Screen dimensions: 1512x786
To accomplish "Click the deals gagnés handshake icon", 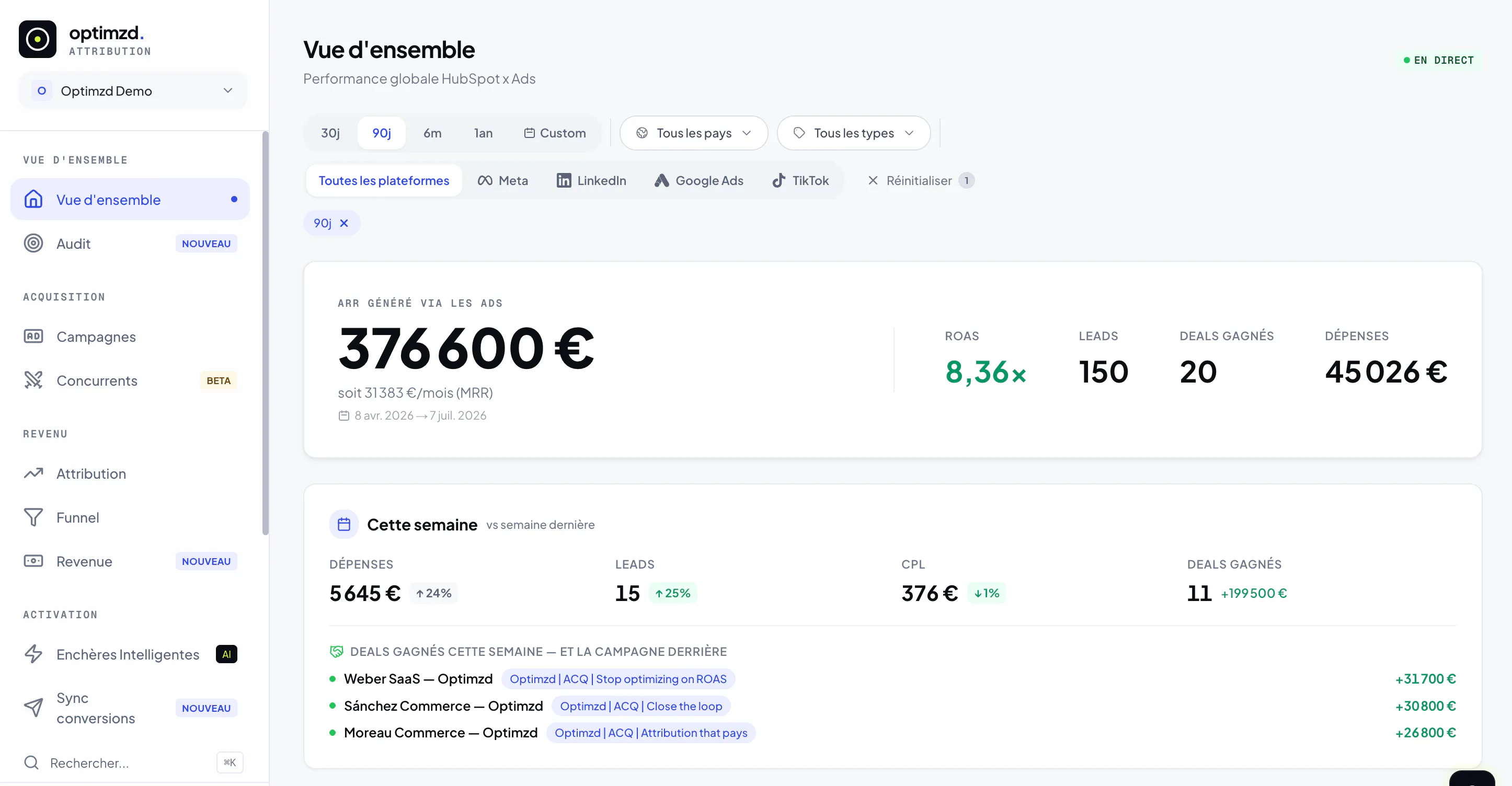I will click(336, 652).
